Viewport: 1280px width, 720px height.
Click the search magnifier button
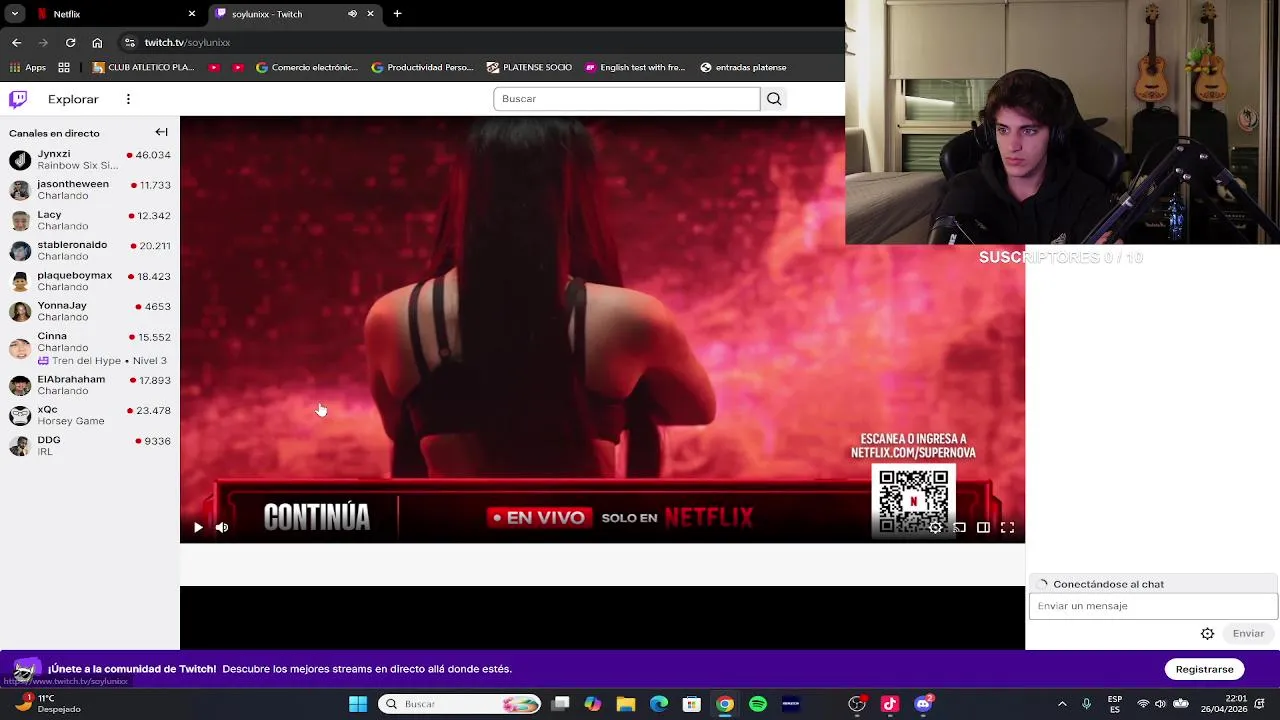[774, 99]
